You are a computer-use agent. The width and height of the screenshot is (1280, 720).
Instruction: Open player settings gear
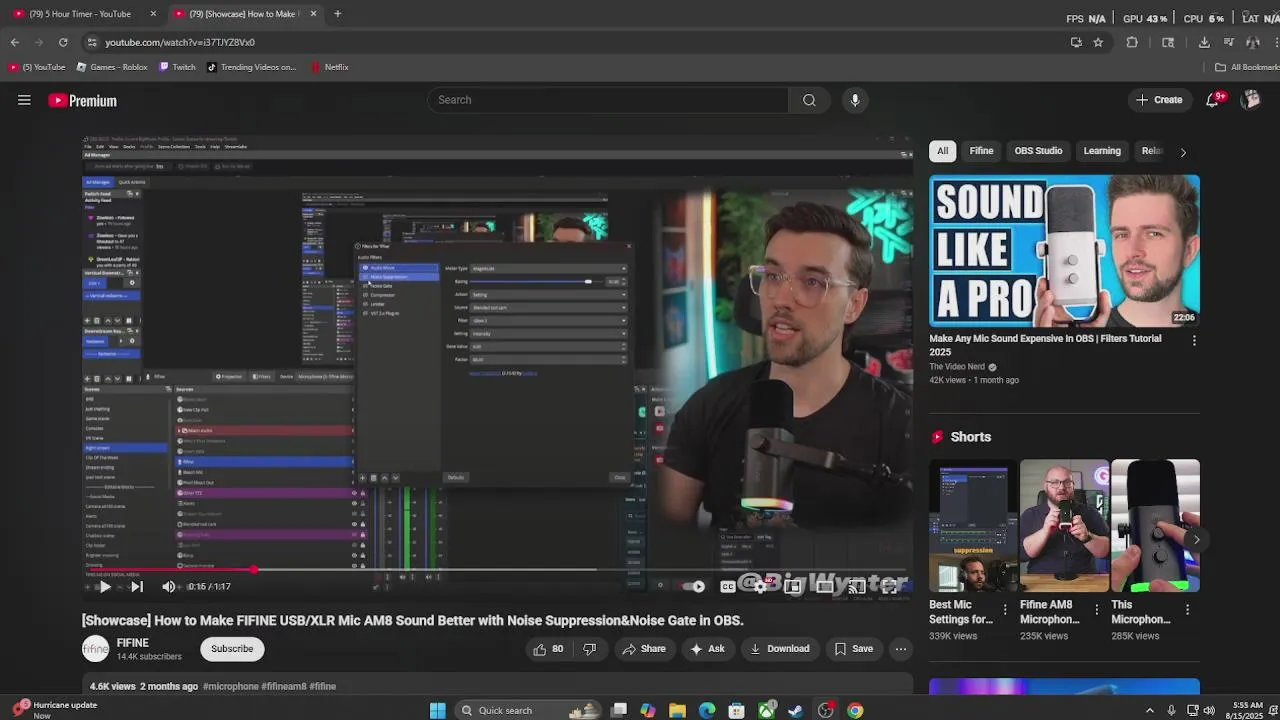pos(761,587)
